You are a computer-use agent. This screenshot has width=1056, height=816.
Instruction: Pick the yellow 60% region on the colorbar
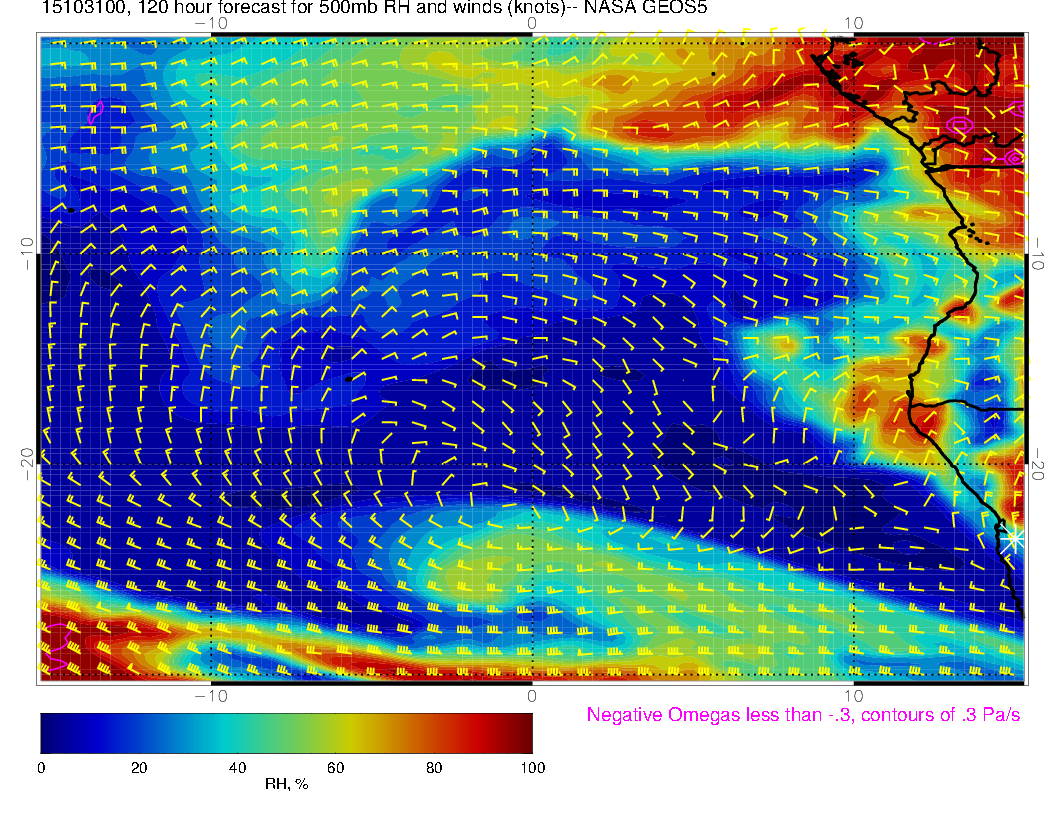[335, 732]
